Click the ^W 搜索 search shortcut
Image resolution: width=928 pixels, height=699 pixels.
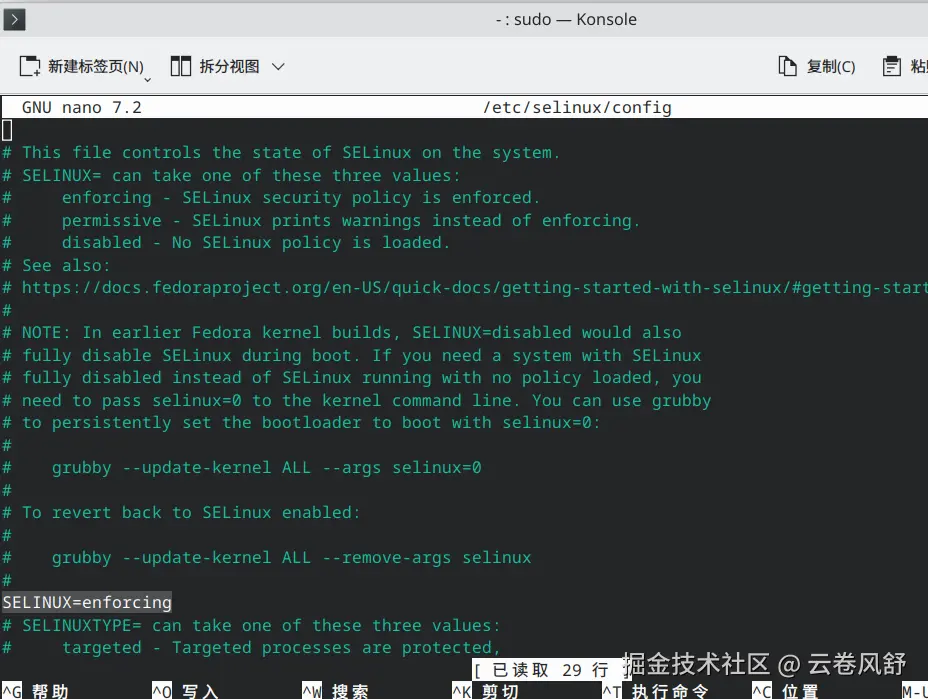[336, 691]
